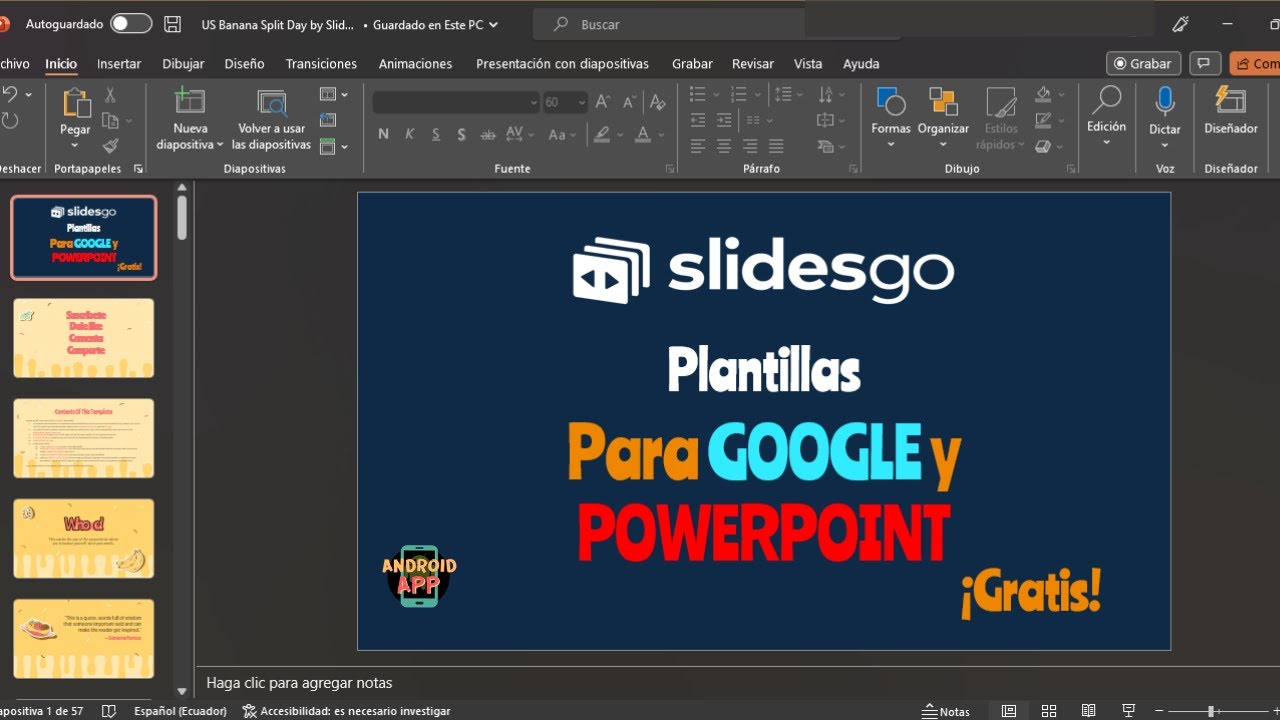
Task: Click the shape effects icon
Action: tap(1043, 146)
